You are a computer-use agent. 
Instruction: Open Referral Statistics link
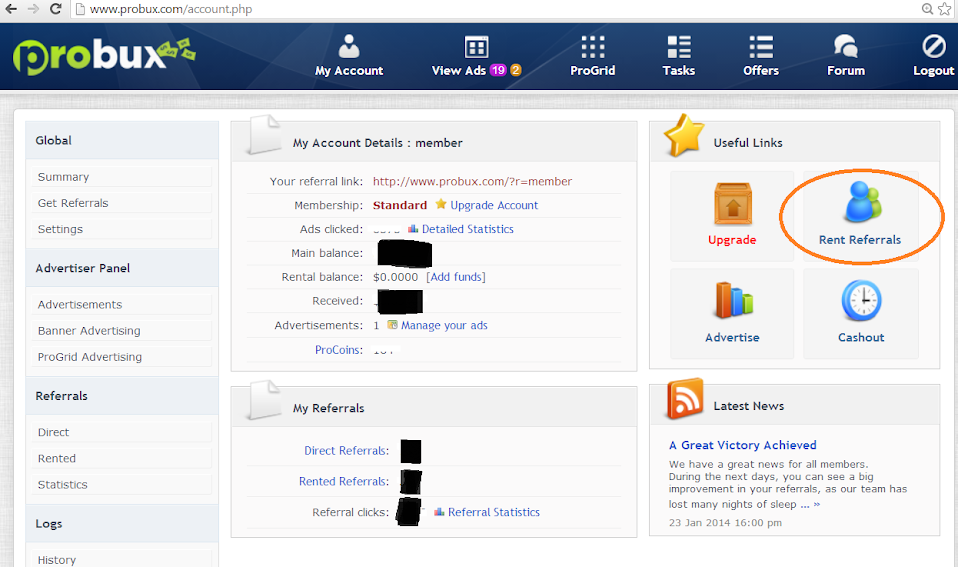(494, 512)
